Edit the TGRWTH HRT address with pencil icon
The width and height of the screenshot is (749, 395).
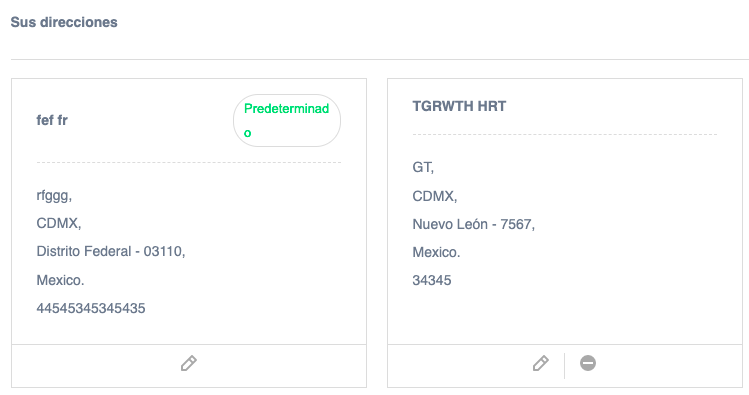coord(541,363)
